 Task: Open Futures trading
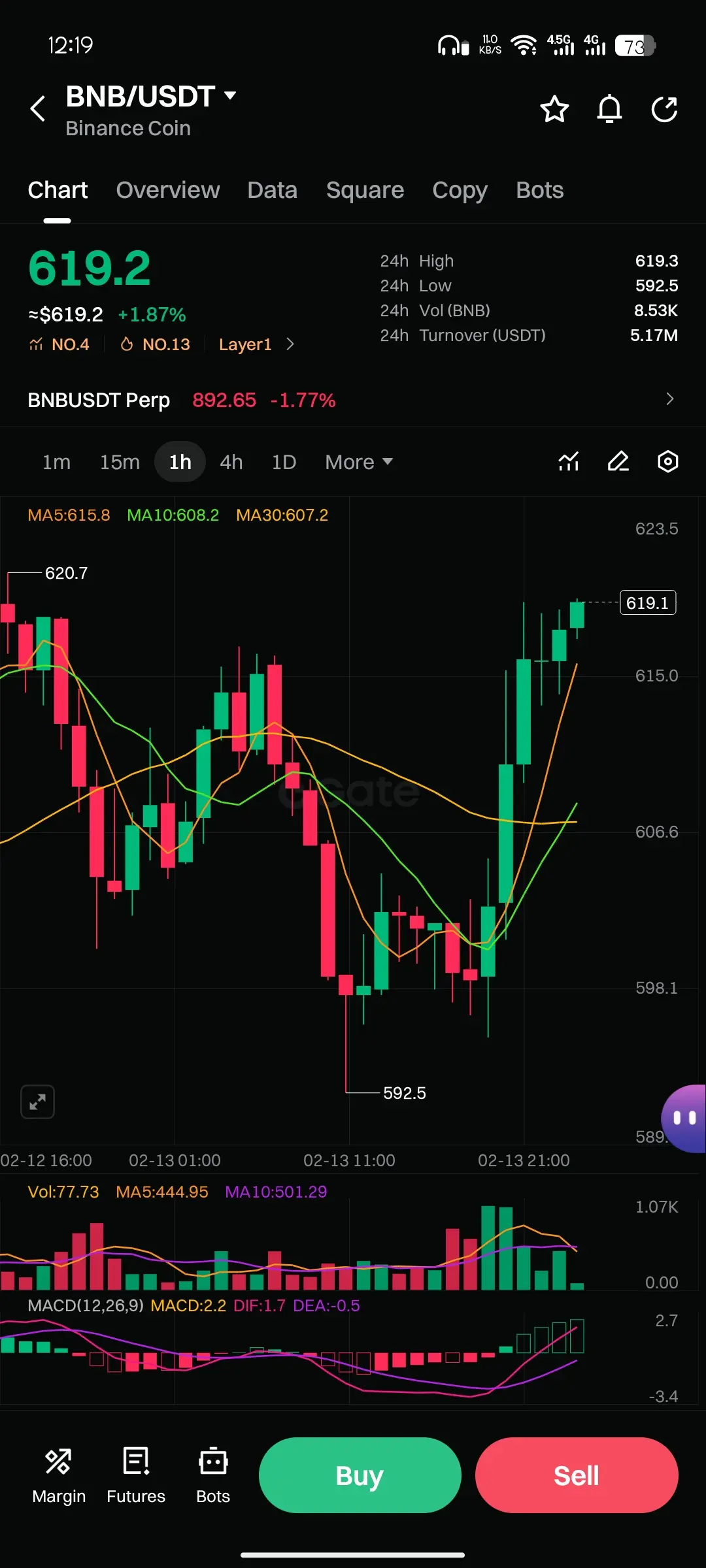pyautogui.click(x=136, y=1476)
